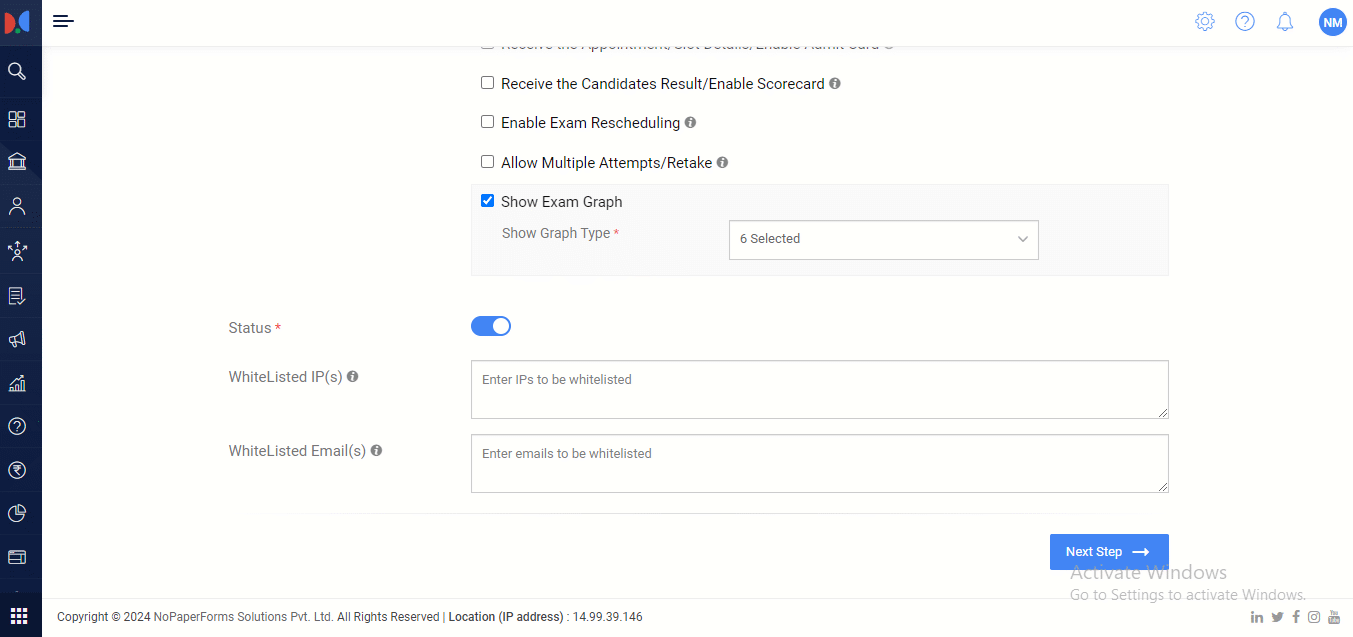Viewport: 1353px width, 637px height.
Task: Show info icon for WhiteListed IP(s)
Action: [353, 377]
